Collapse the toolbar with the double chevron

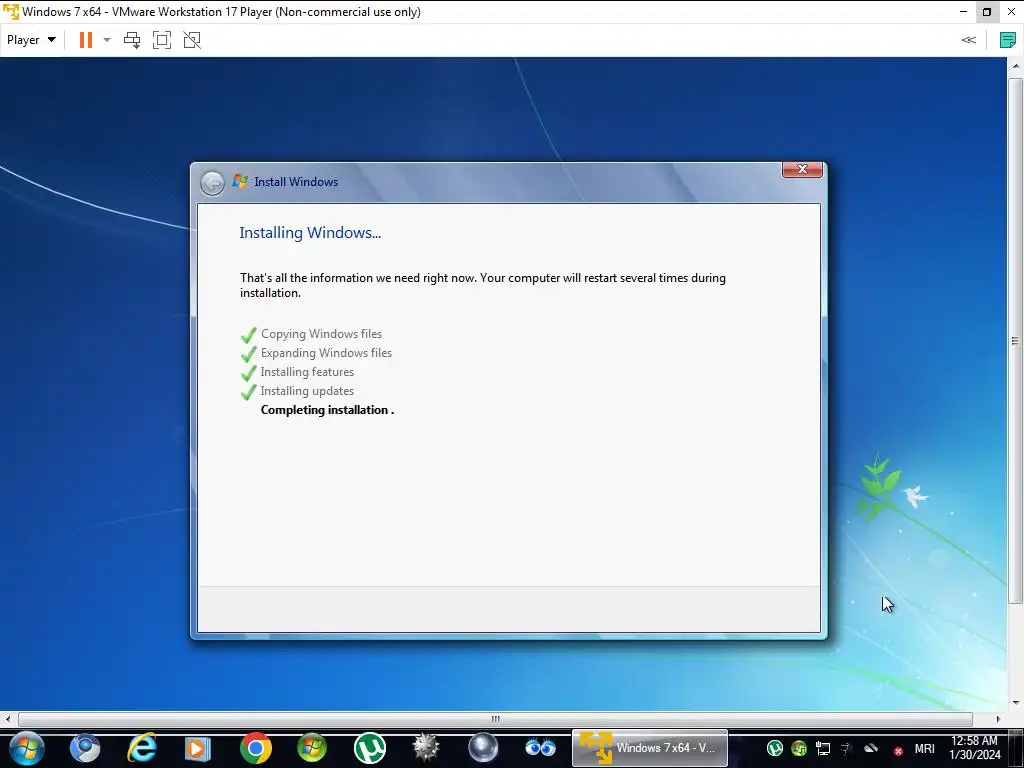(968, 40)
